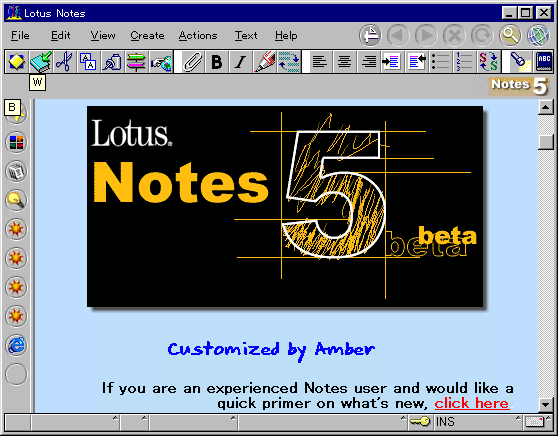The image size is (558, 436).
Task: Follow the red "click here" link
Action: pyautogui.click(x=472, y=404)
